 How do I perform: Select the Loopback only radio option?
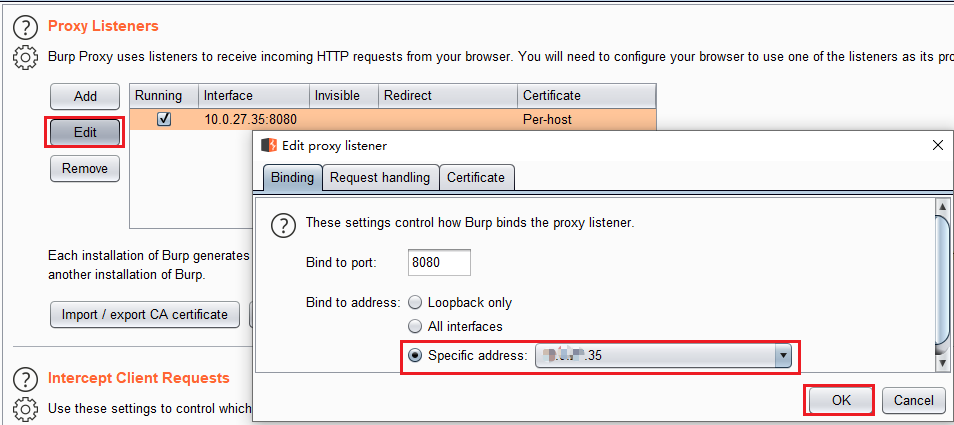pyautogui.click(x=415, y=302)
